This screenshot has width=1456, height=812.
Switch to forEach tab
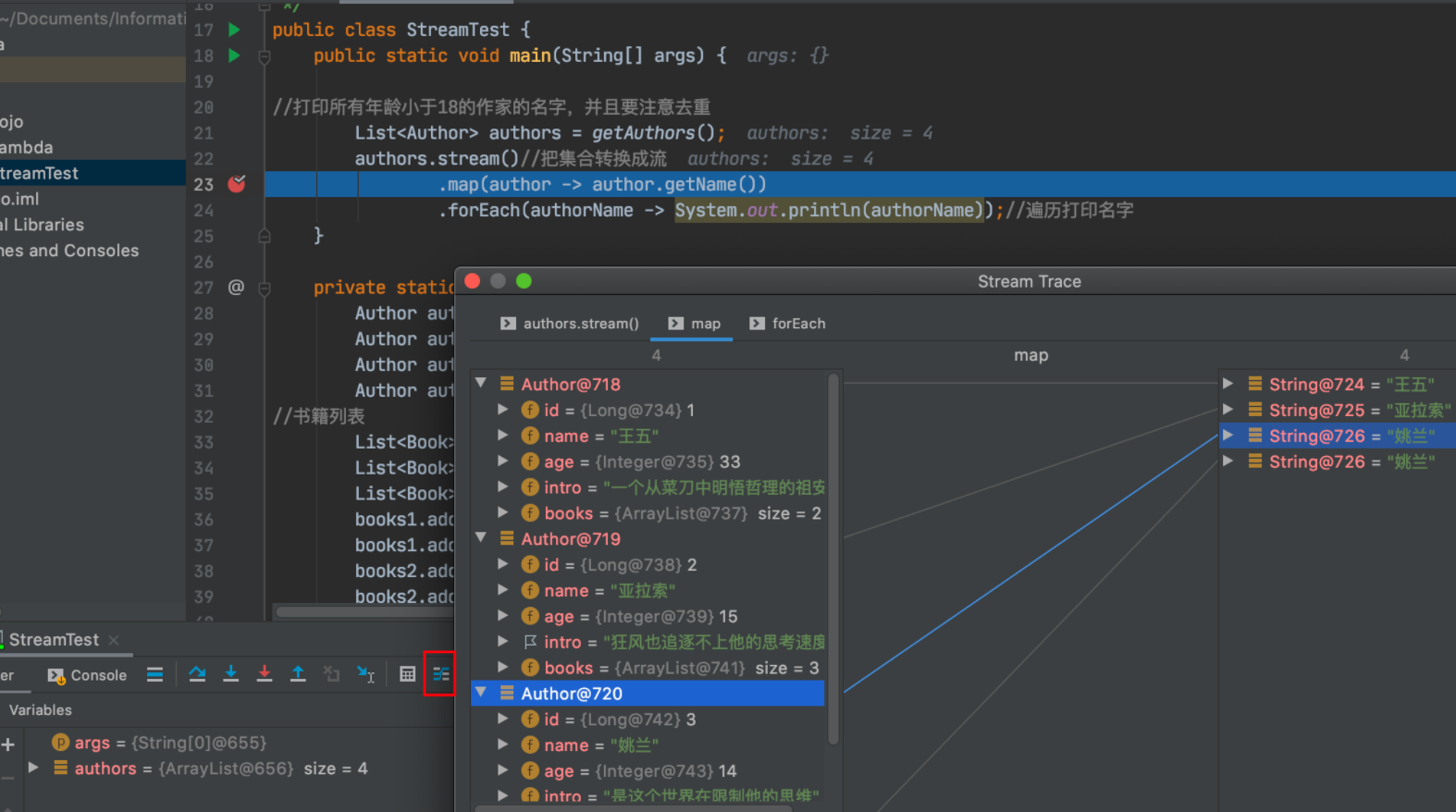click(787, 323)
